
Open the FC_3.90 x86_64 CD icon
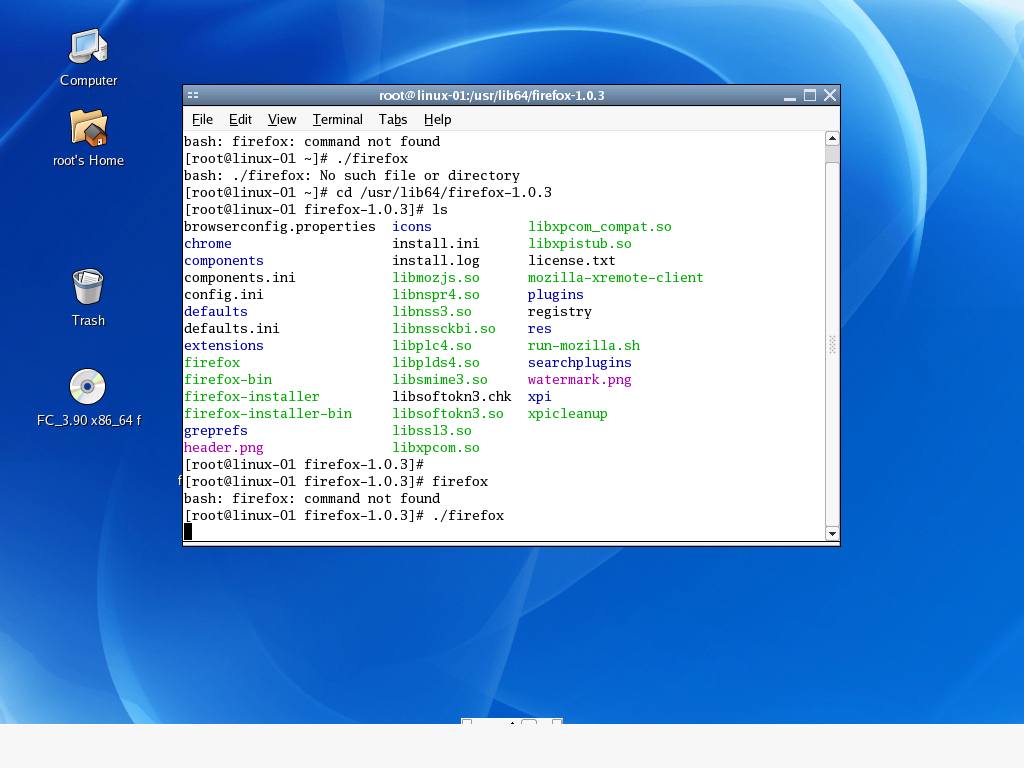(x=87, y=387)
